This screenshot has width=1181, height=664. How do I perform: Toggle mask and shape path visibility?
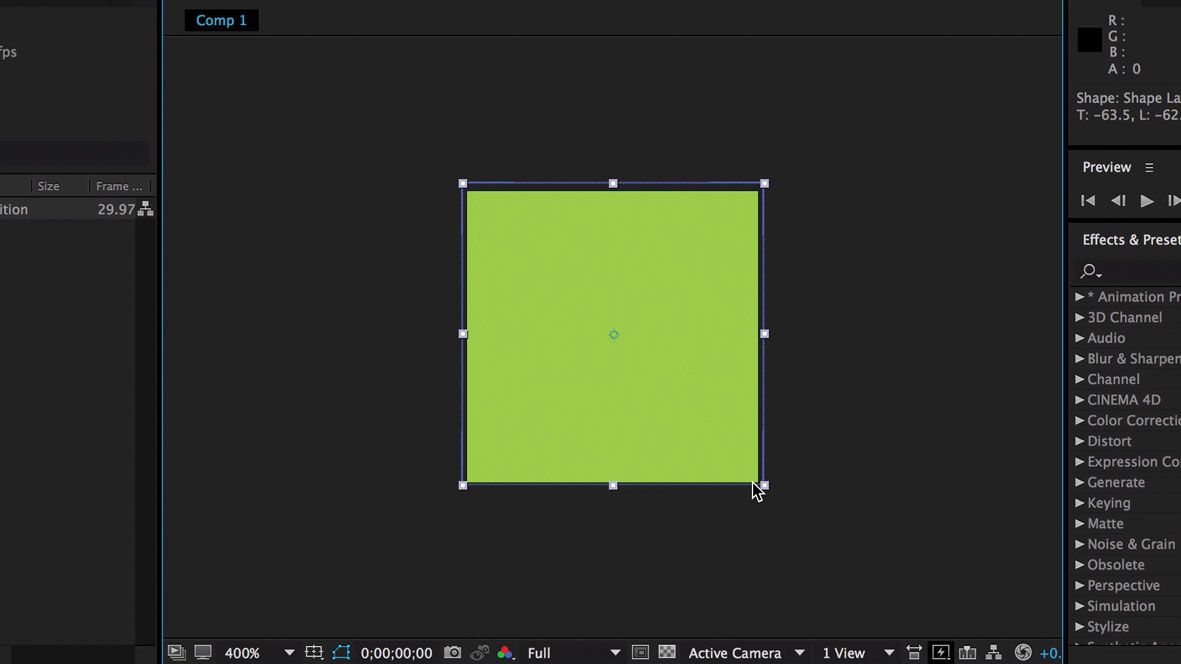(340, 652)
